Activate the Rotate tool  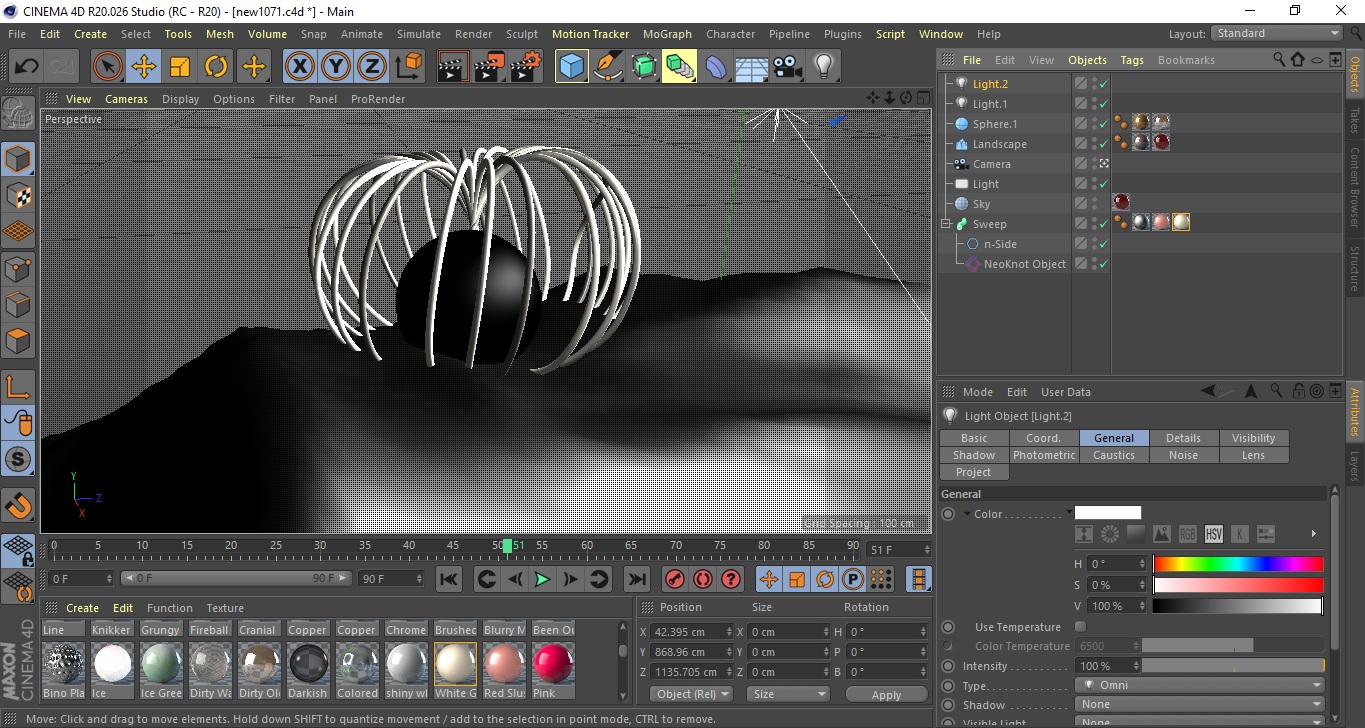216,67
